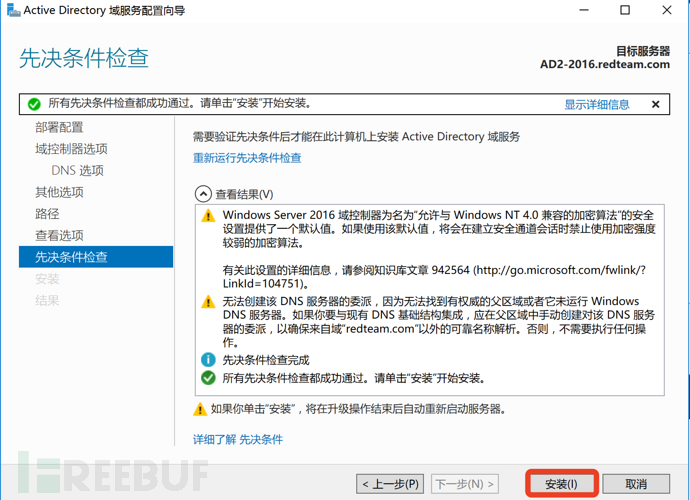Click green check icon in notification bar
The width and height of the screenshot is (690, 500).
pos(34,104)
